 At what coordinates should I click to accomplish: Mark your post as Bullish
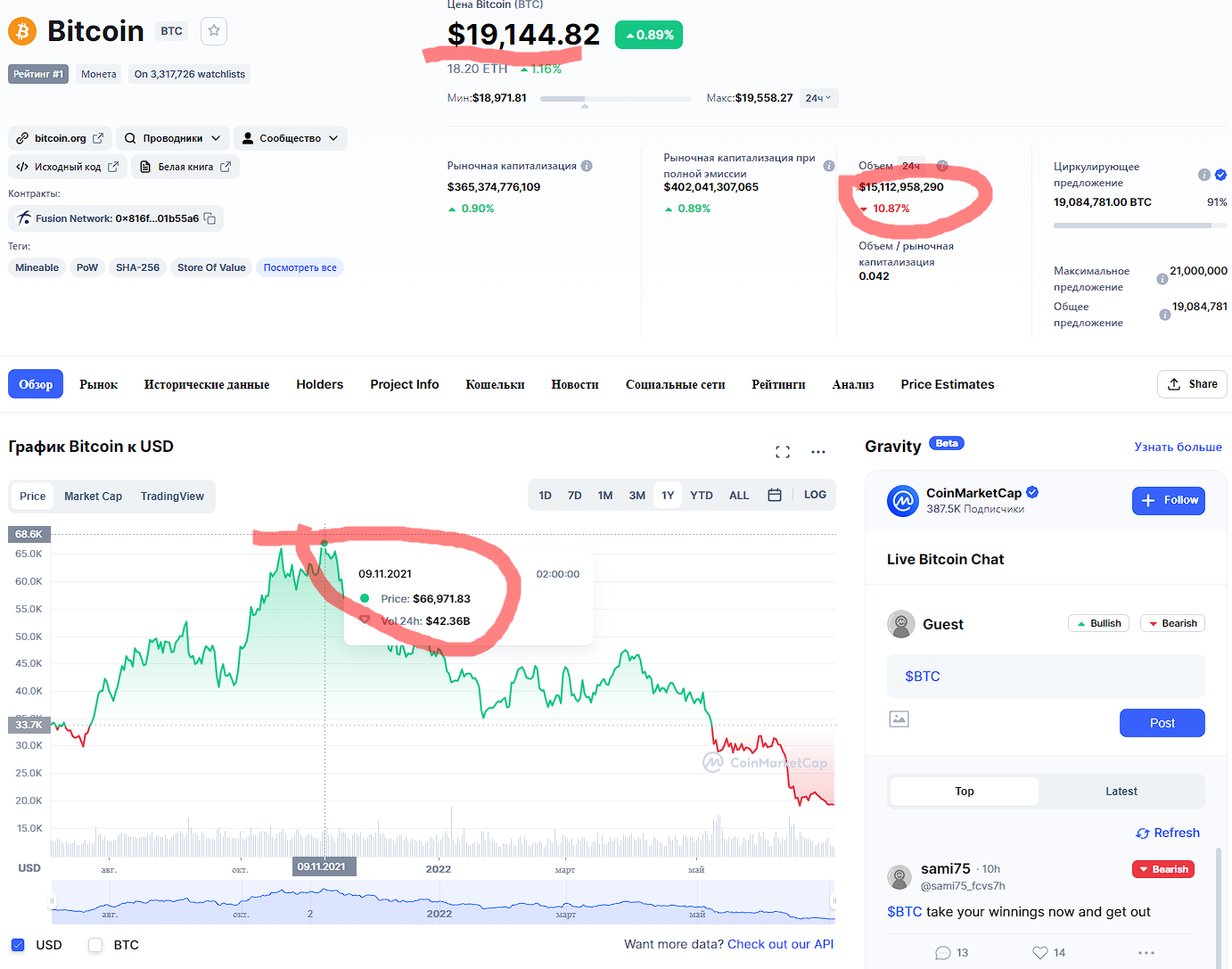[x=1098, y=623]
